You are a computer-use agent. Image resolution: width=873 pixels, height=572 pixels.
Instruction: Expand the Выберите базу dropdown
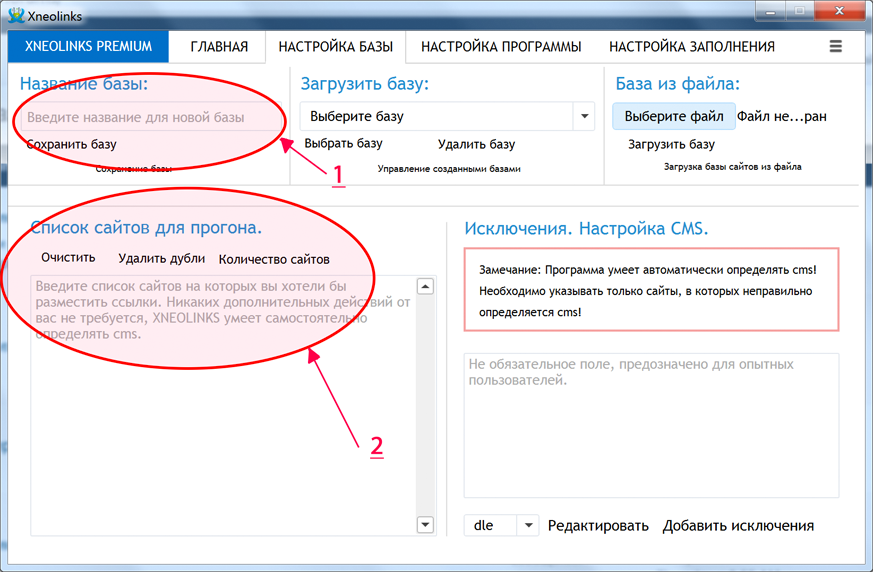(x=584, y=116)
